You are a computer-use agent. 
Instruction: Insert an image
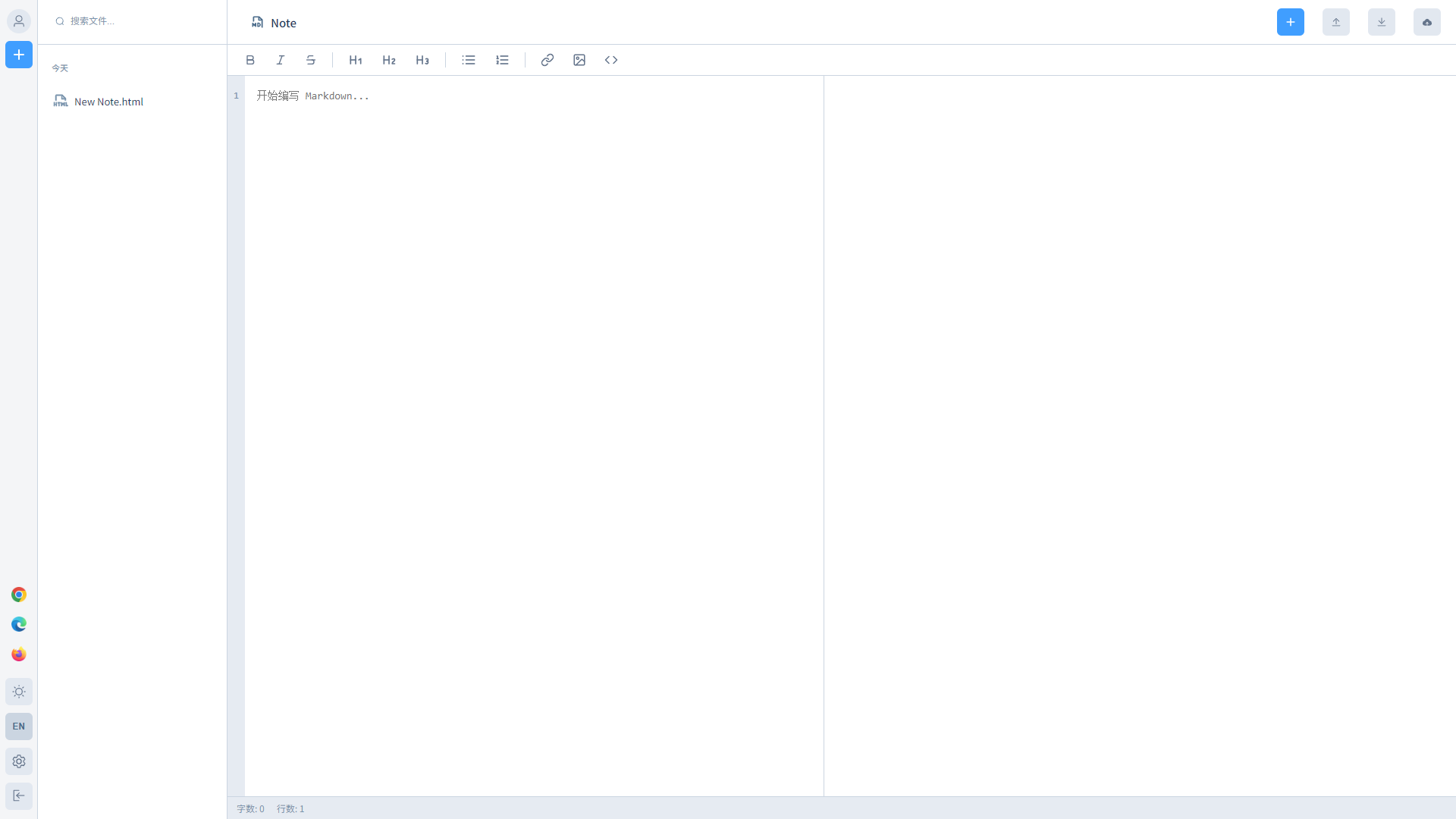point(579,60)
